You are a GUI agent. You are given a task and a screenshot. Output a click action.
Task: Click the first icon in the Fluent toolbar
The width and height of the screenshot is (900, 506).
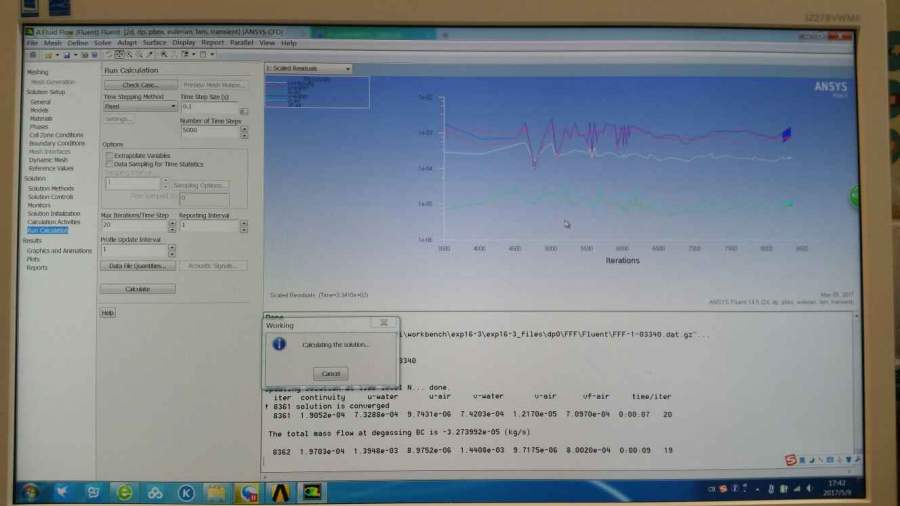coord(33,55)
